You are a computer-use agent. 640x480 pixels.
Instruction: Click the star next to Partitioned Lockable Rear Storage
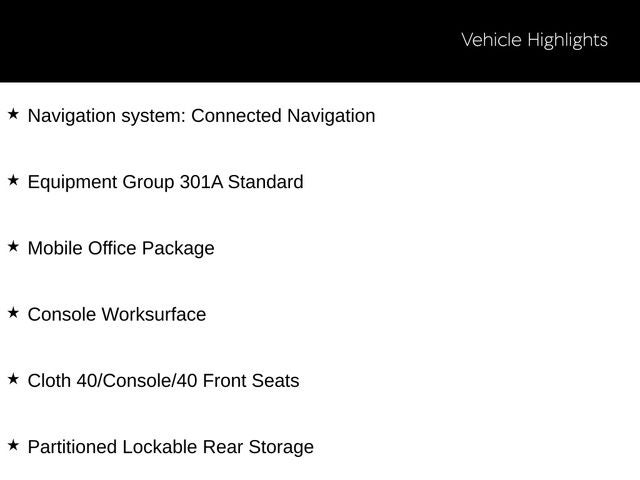pos(13,445)
